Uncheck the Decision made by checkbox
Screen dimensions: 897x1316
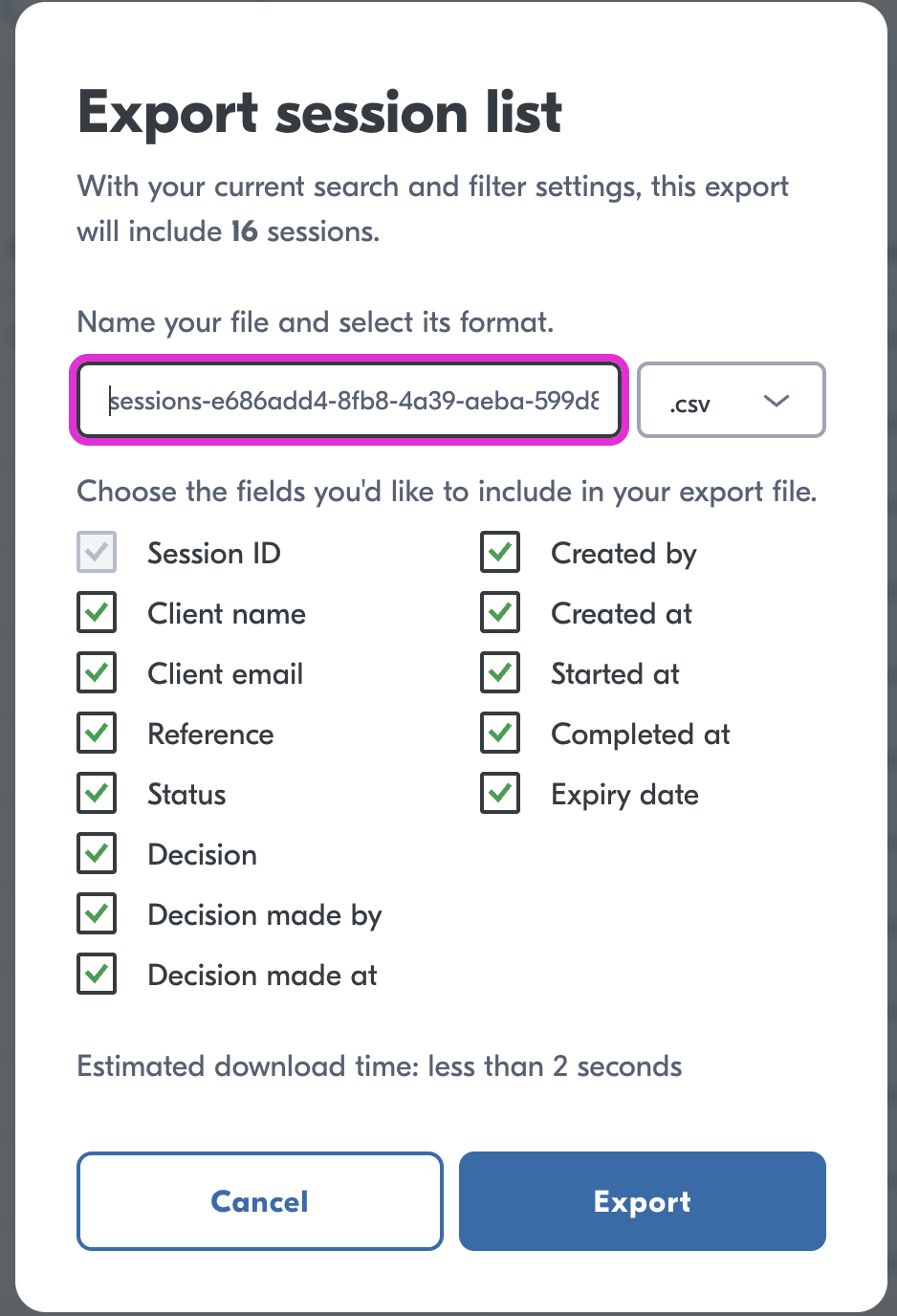pyautogui.click(x=97, y=914)
